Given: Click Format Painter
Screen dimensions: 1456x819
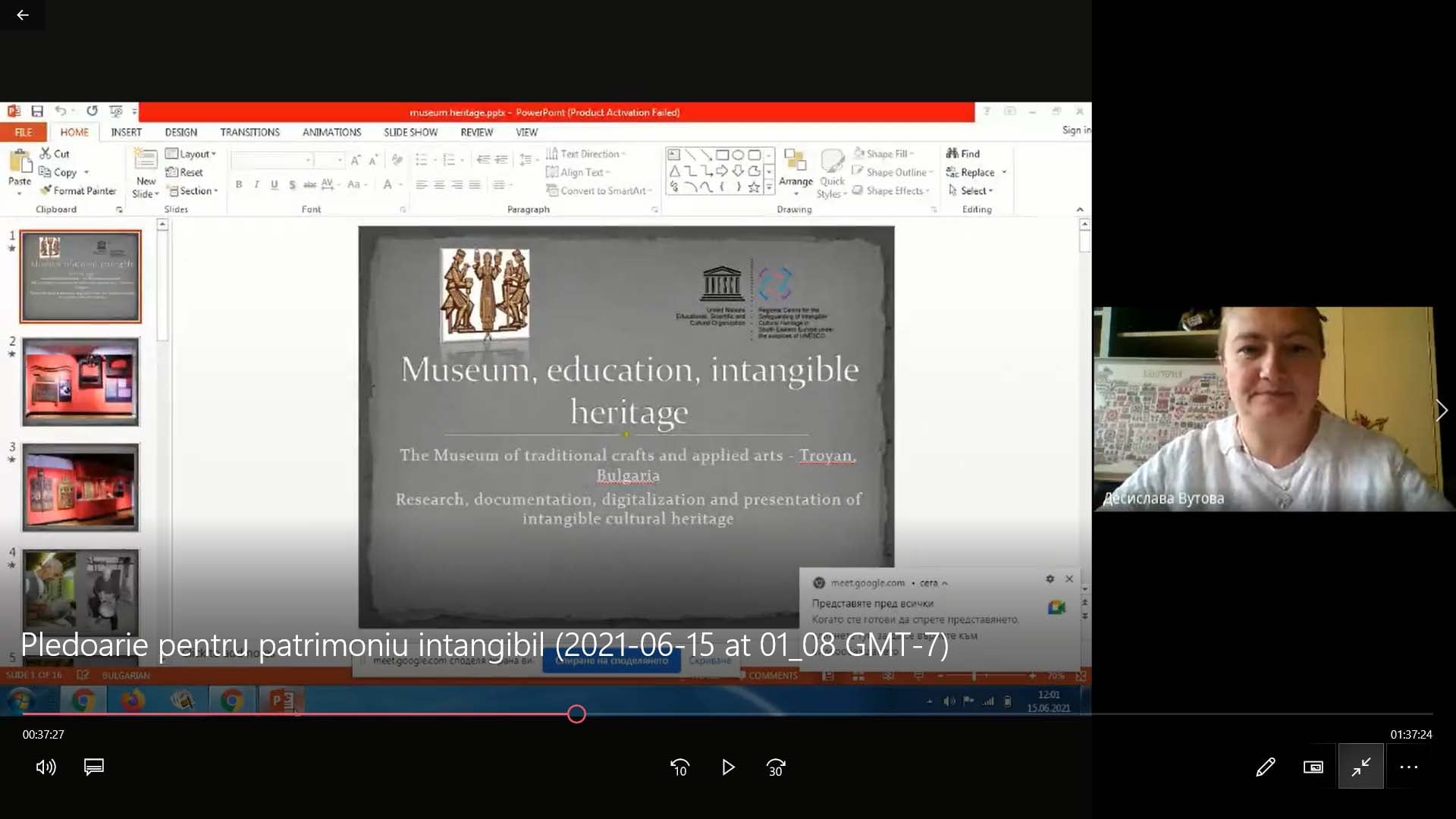Looking at the screenshot, I should (x=78, y=190).
